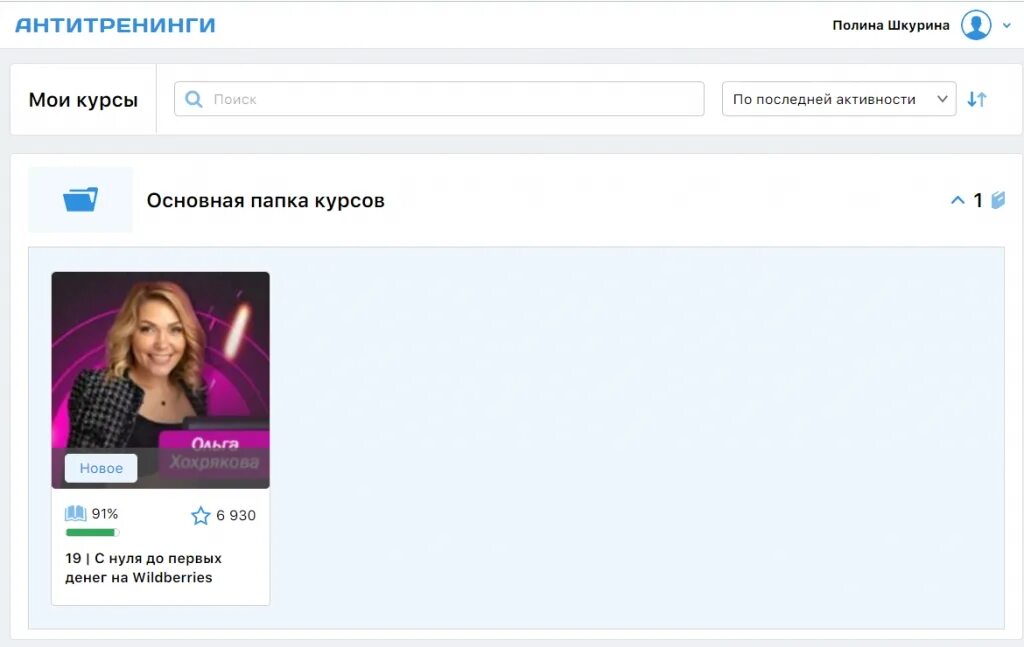Screen dimensions: 1024x647
Task: Click the folder course count number 1
Action: (x=978, y=200)
